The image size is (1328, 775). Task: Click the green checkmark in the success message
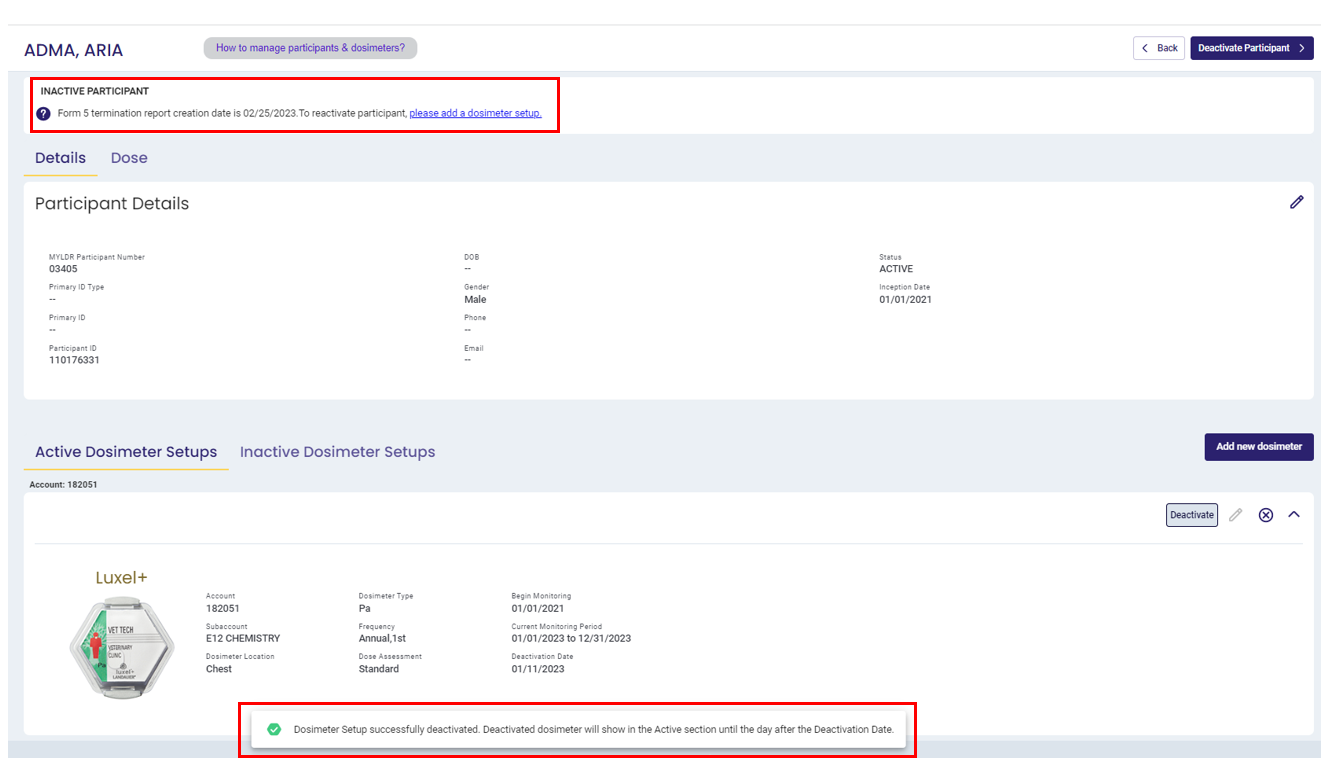pyautogui.click(x=274, y=729)
